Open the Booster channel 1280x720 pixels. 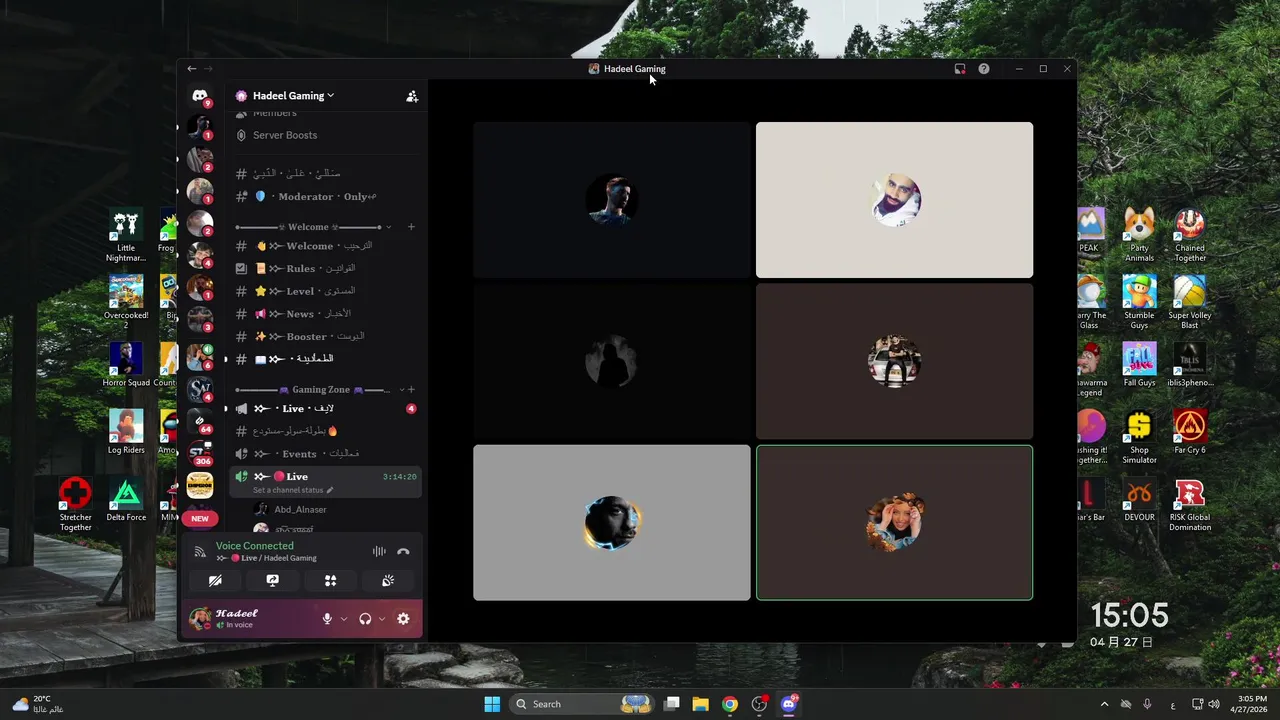(x=325, y=337)
